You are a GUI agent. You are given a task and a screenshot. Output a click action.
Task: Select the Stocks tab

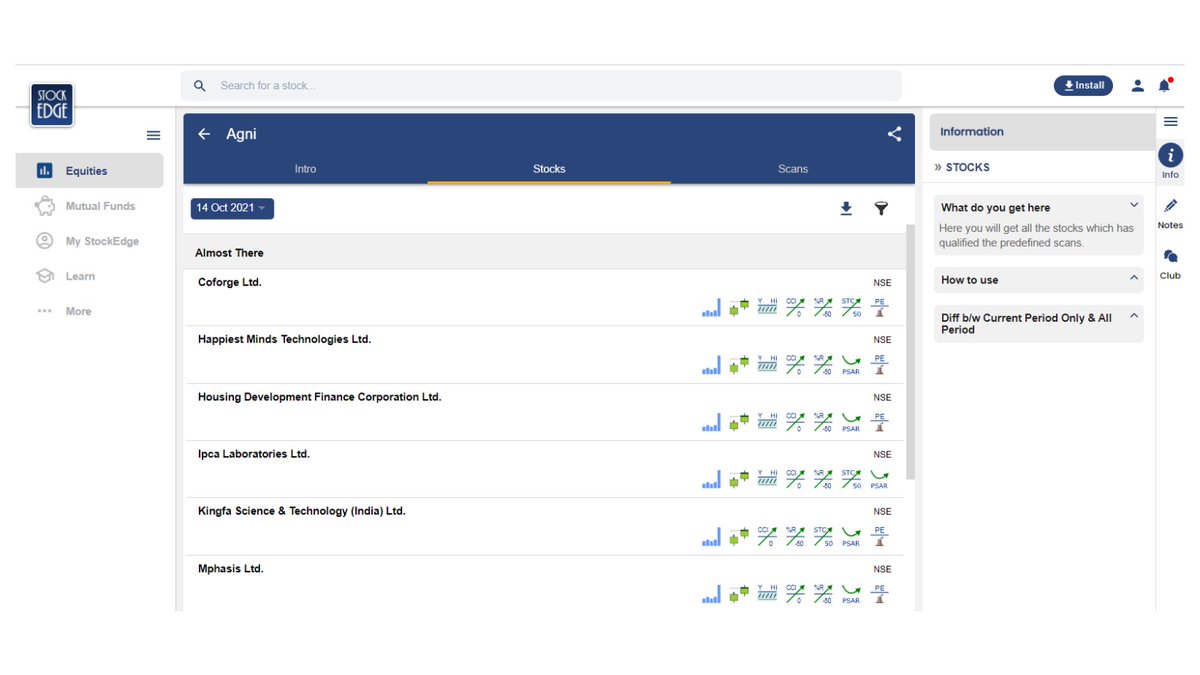coord(549,169)
